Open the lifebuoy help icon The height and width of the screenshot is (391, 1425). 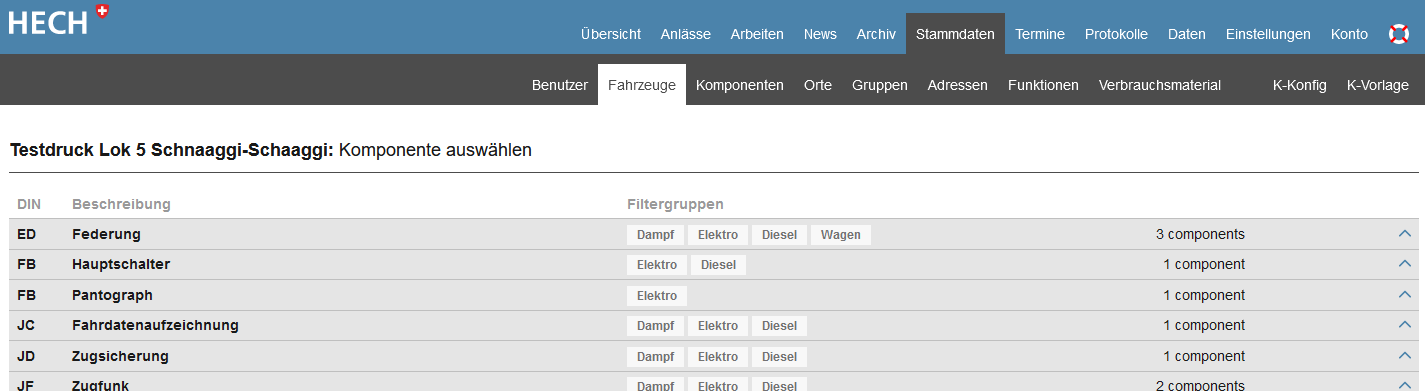click(1399, 34)
